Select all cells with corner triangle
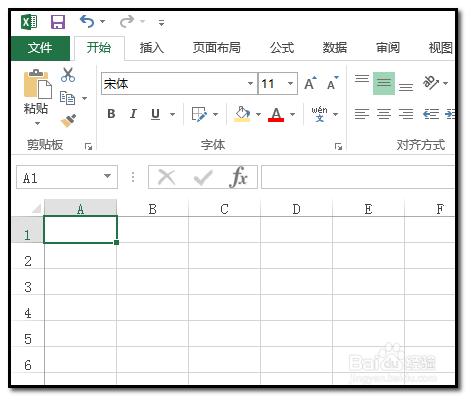 pyautogui.click(x=36, y=208)
